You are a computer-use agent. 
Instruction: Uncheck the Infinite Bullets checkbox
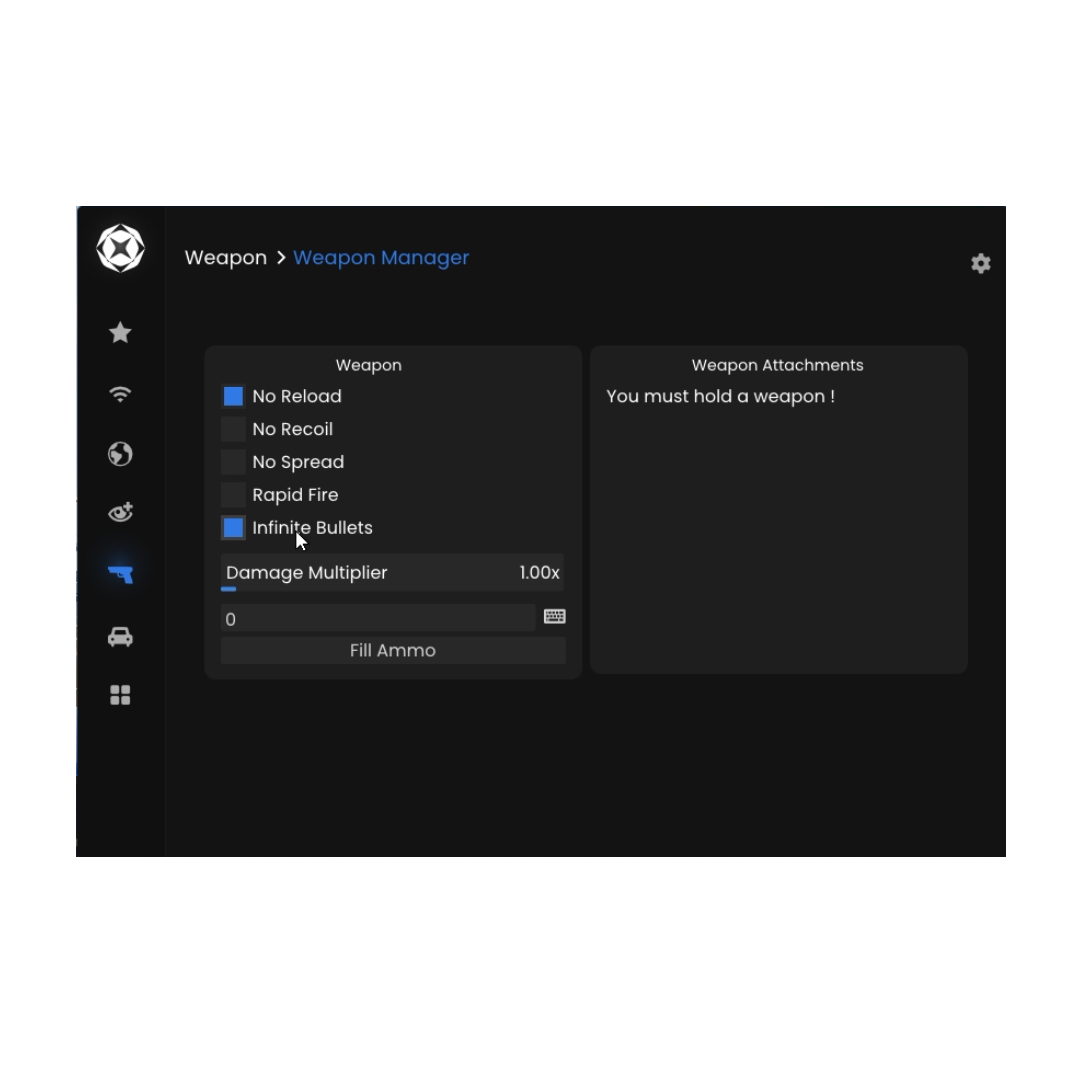click(x=233, y=528)
